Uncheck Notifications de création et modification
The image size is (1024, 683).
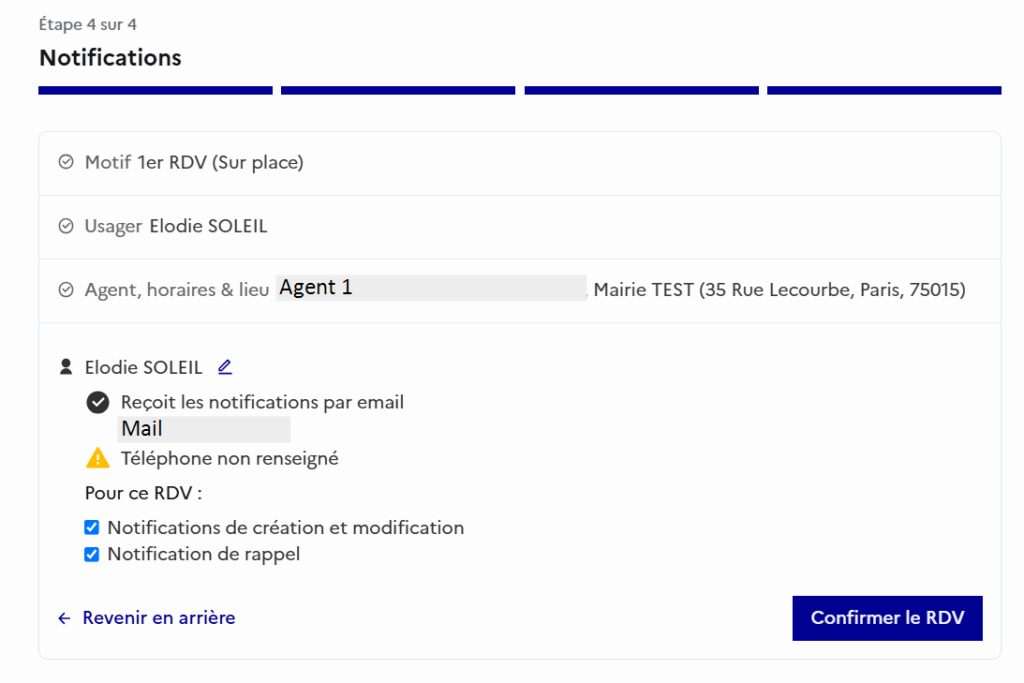pos(91,527)
